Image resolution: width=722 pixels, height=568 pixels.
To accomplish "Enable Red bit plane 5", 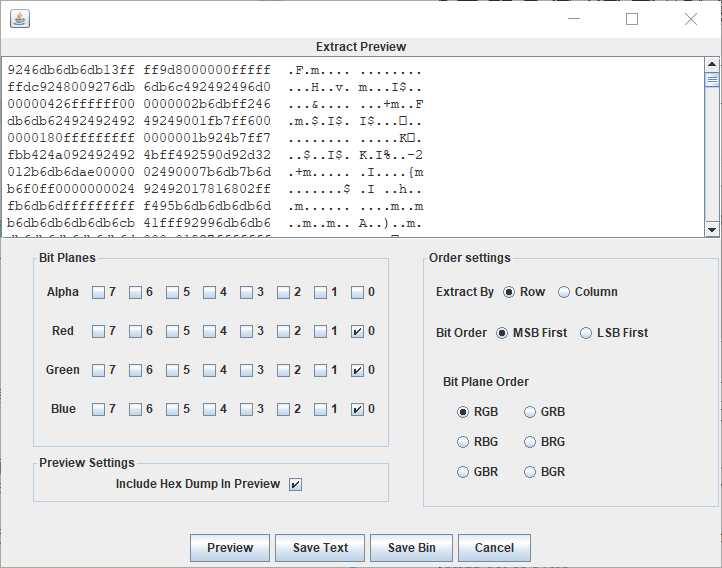I will pos(172,331).
